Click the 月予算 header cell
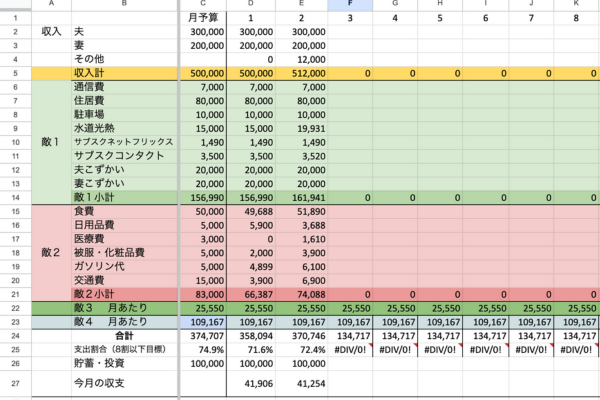 [x=203, y=18]
